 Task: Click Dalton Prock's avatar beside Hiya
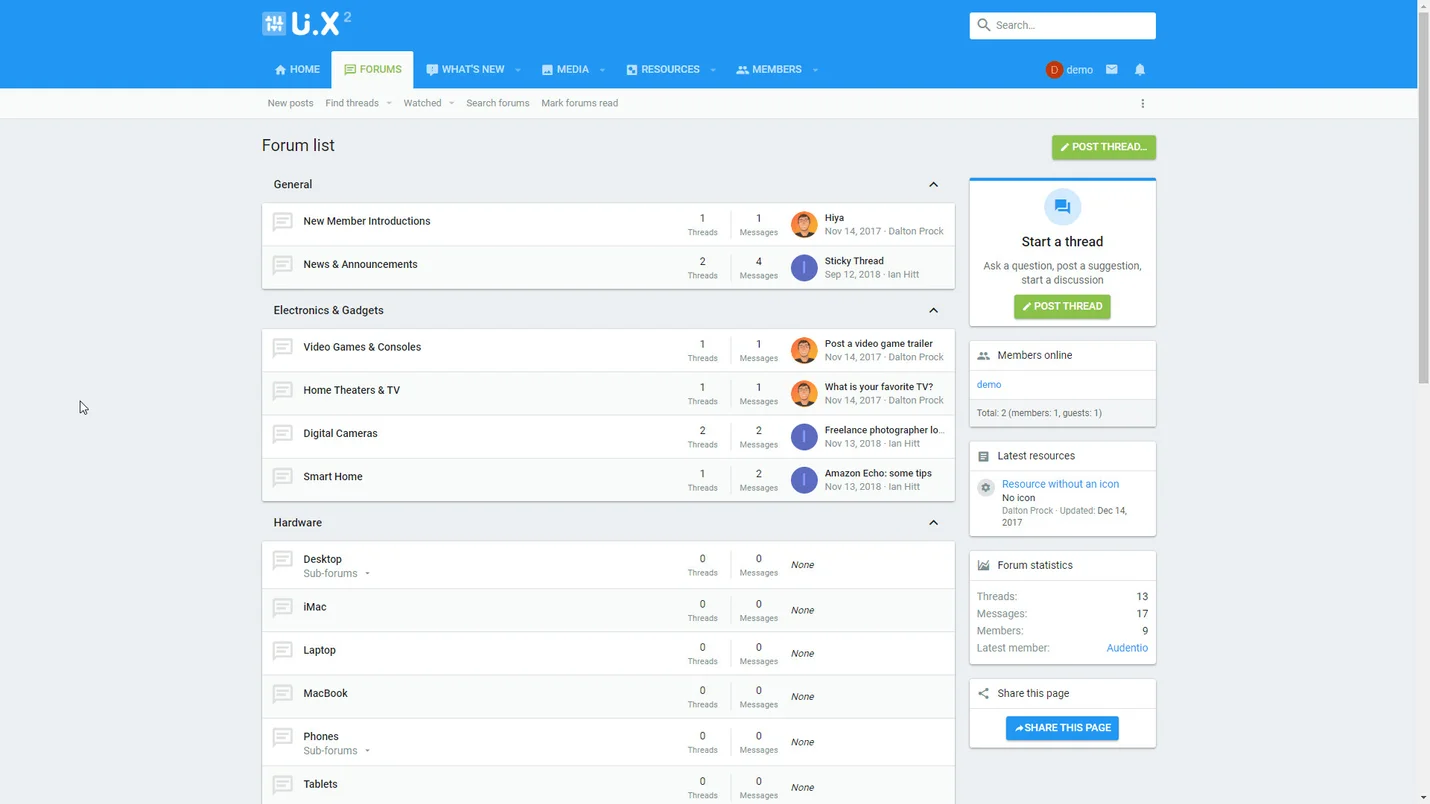[804, 224]
